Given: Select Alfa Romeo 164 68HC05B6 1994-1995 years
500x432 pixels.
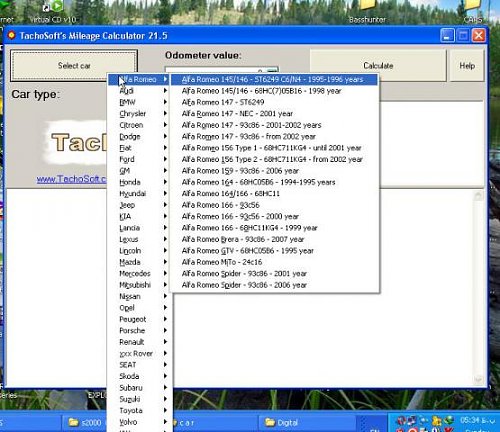Looking at the screenshot, I should pyautogui.click(x=274, y=182).
